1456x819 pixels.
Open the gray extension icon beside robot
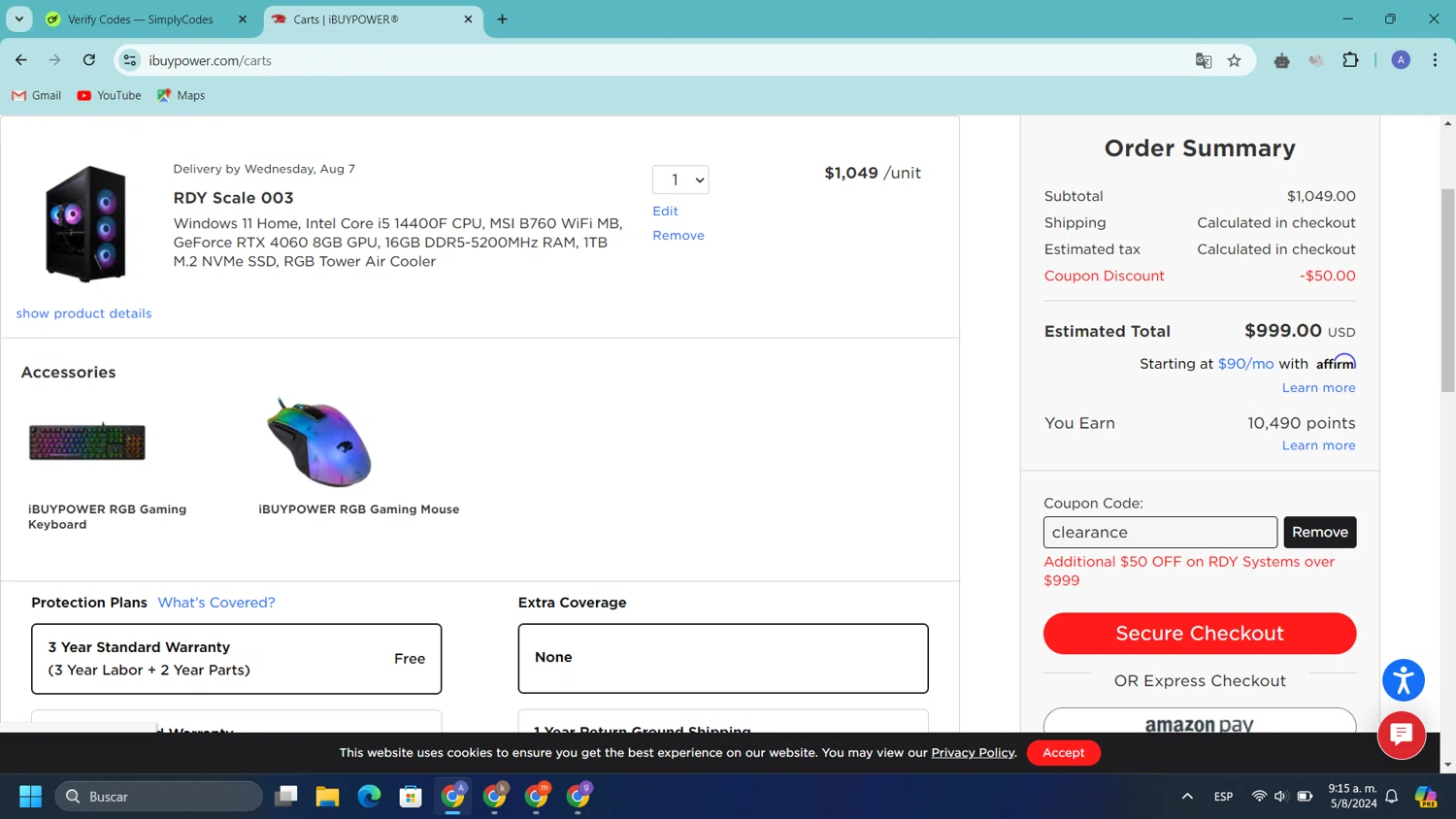coord(1316,60)
